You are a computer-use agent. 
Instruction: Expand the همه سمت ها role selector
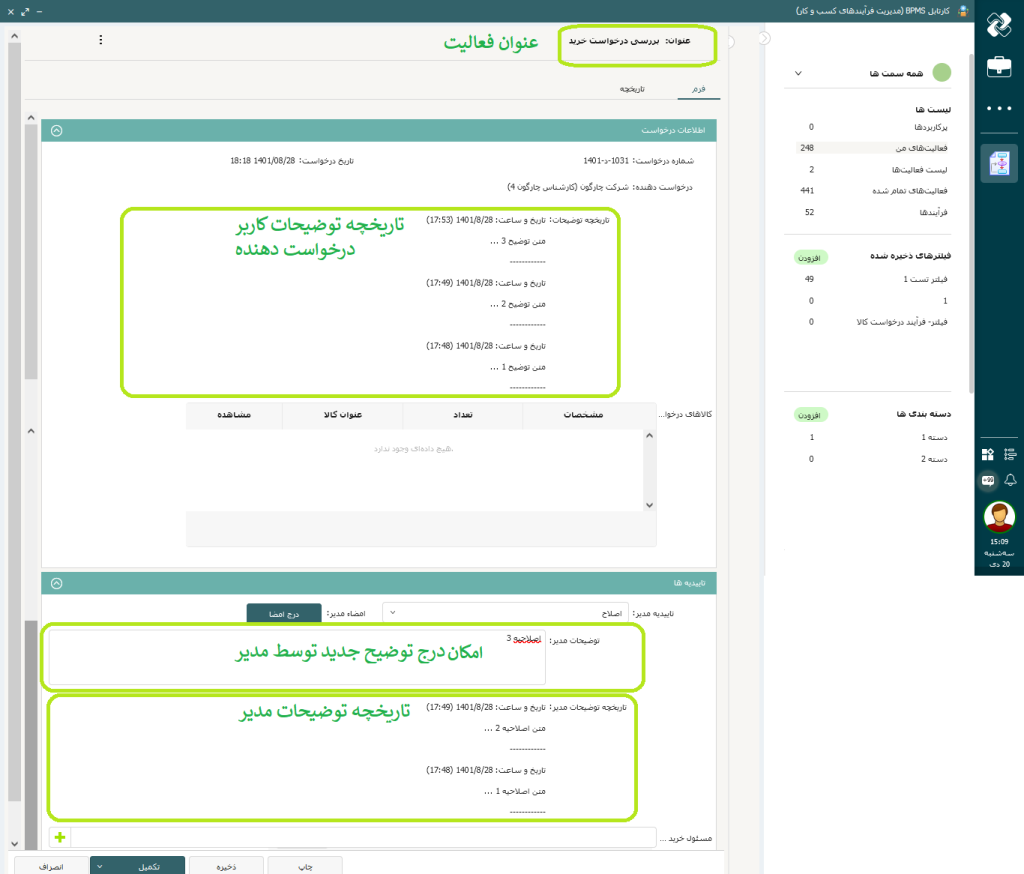[797, 73]
